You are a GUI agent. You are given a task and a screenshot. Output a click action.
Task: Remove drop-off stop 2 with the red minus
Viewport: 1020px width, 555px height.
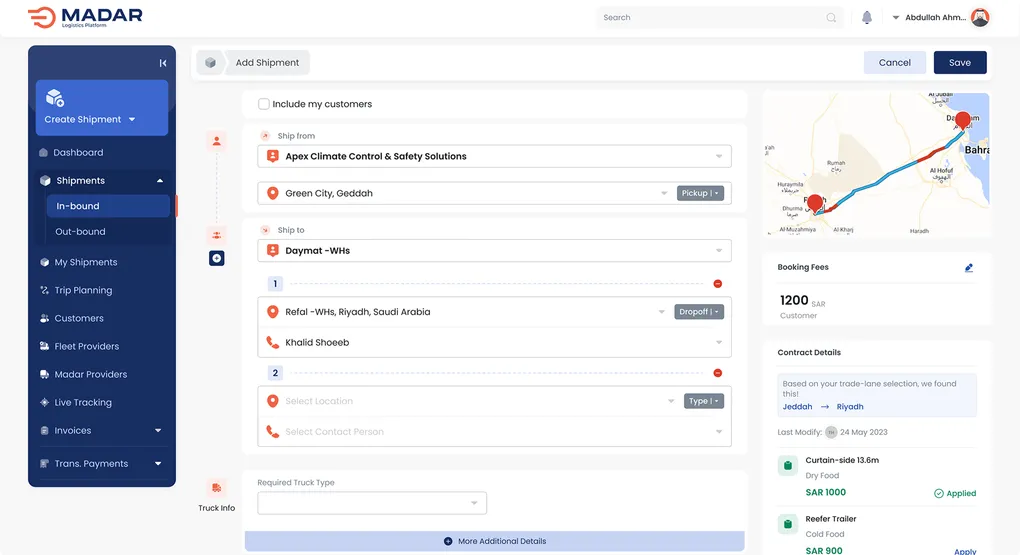point(717,373)
